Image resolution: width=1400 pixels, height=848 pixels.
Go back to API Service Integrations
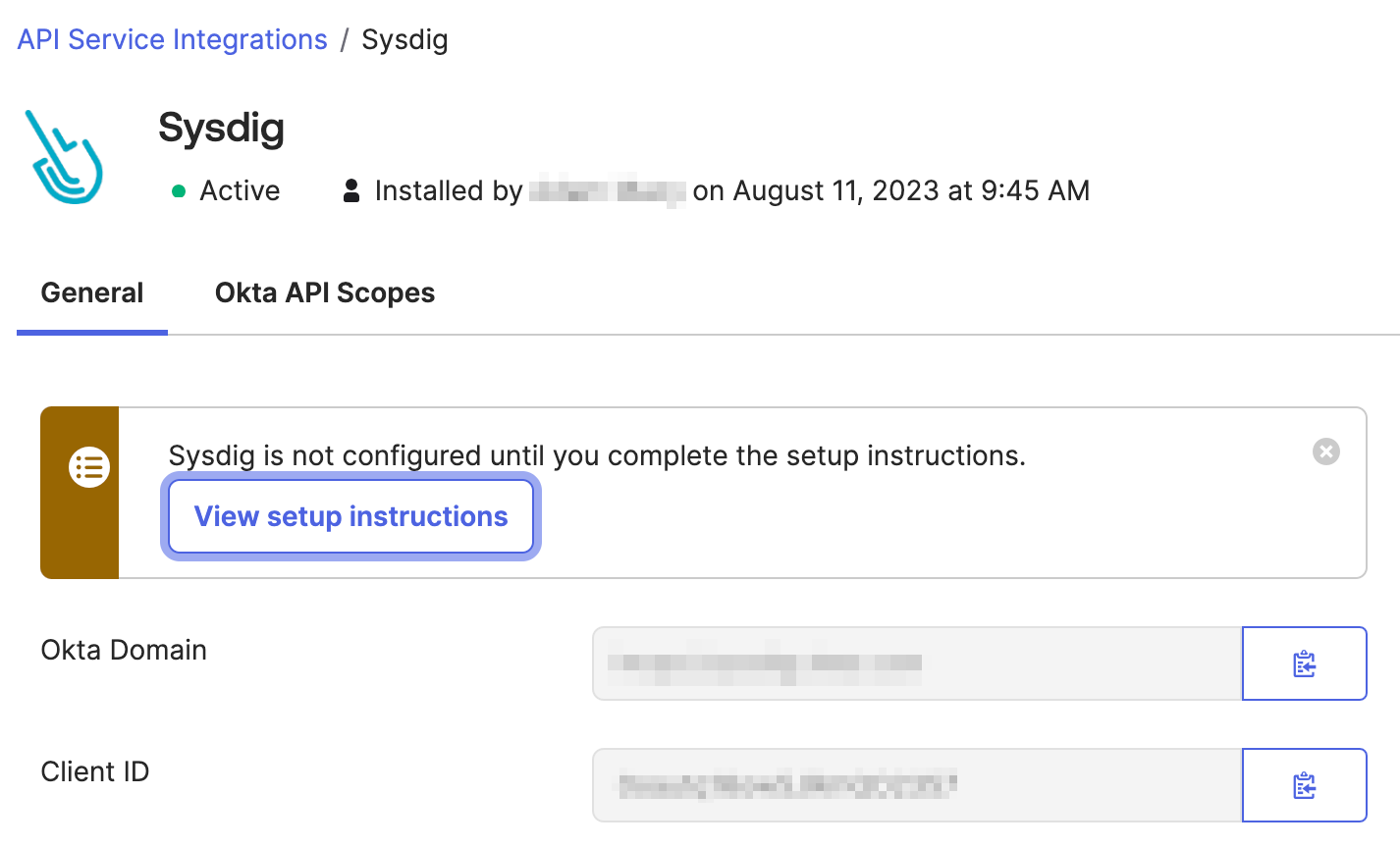click(173, 39)
